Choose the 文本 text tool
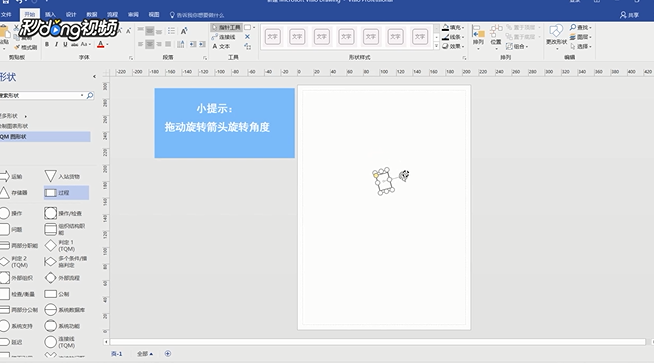 pos(221,46)
